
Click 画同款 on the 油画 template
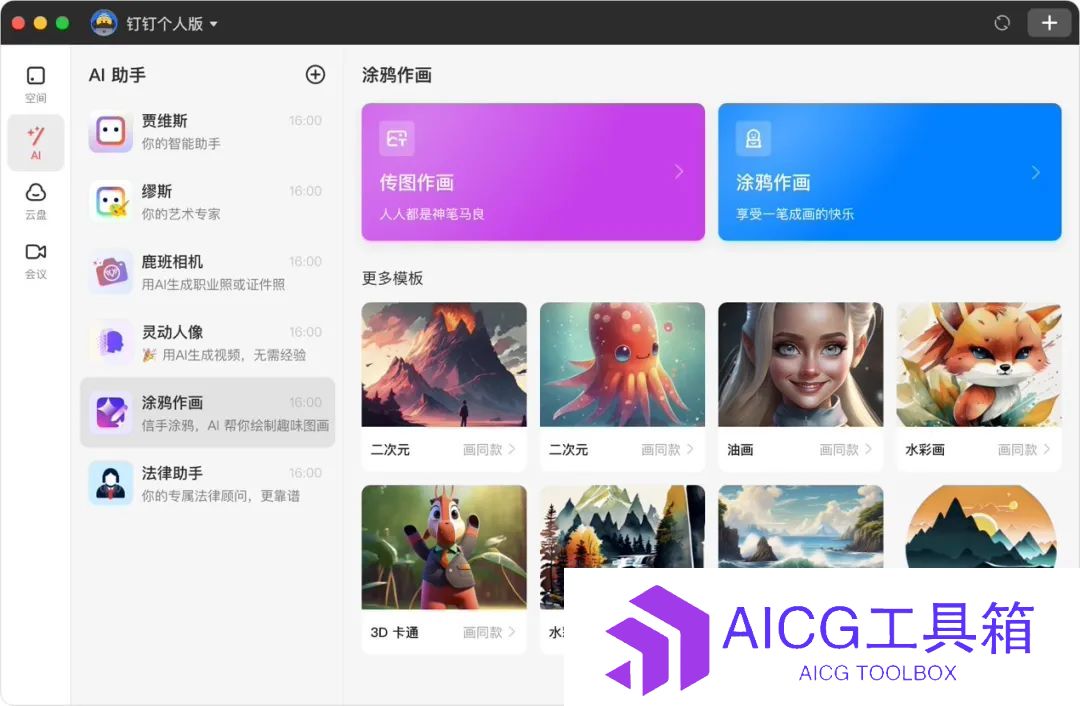point(845,450)
